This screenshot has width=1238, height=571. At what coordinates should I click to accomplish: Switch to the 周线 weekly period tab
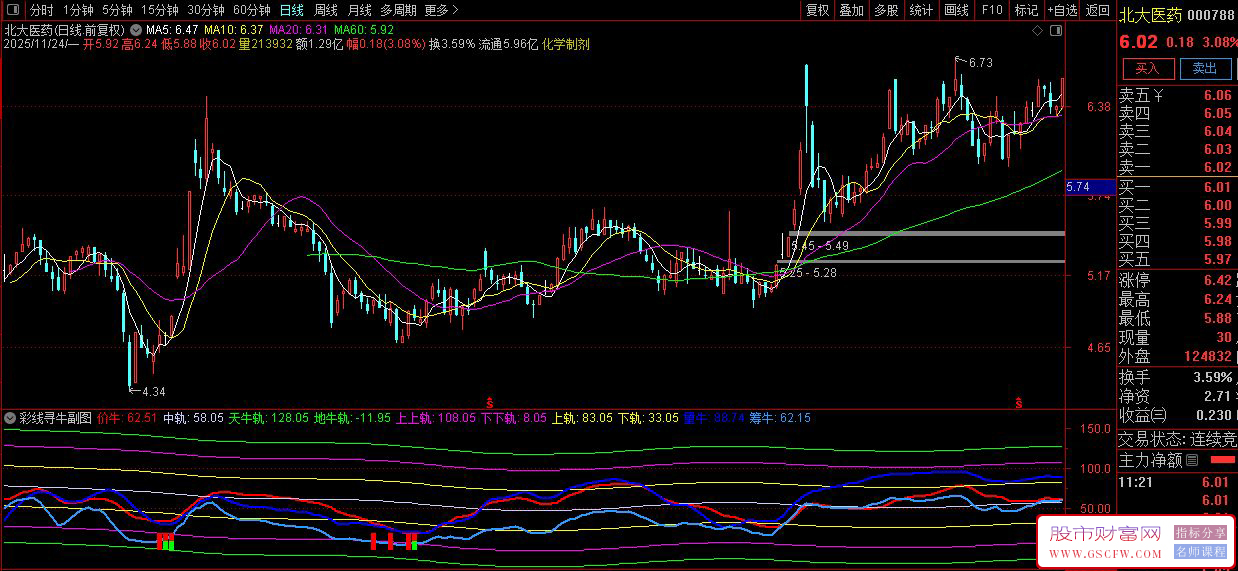tap(326, 10)
